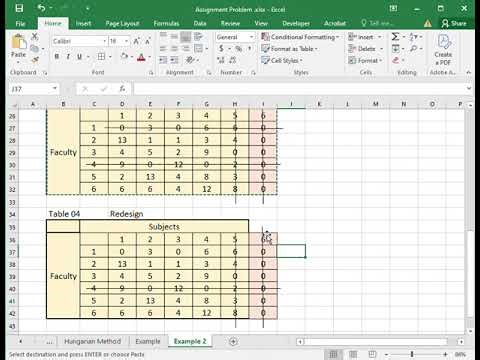
Task: Click the Borders icon
Action: pos(101,57)
